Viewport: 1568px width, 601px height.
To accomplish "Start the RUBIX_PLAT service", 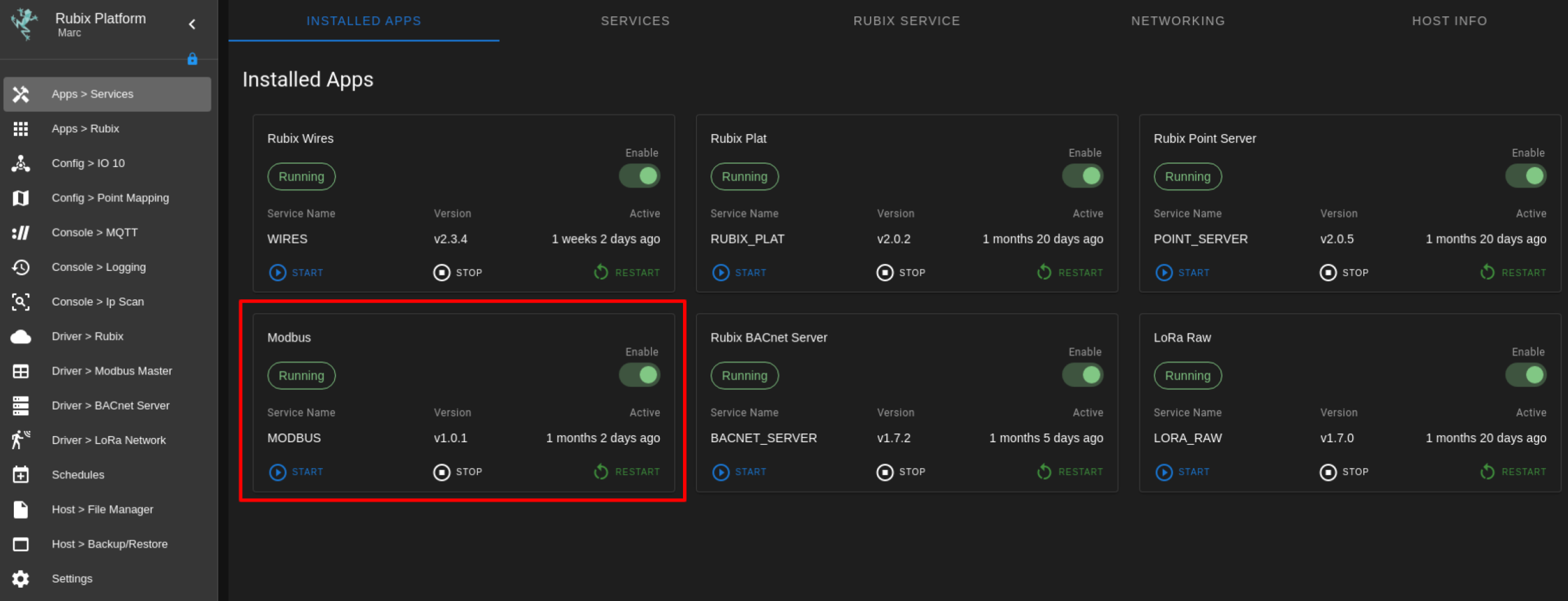I will pyautogui.click(x=739, y=273).
